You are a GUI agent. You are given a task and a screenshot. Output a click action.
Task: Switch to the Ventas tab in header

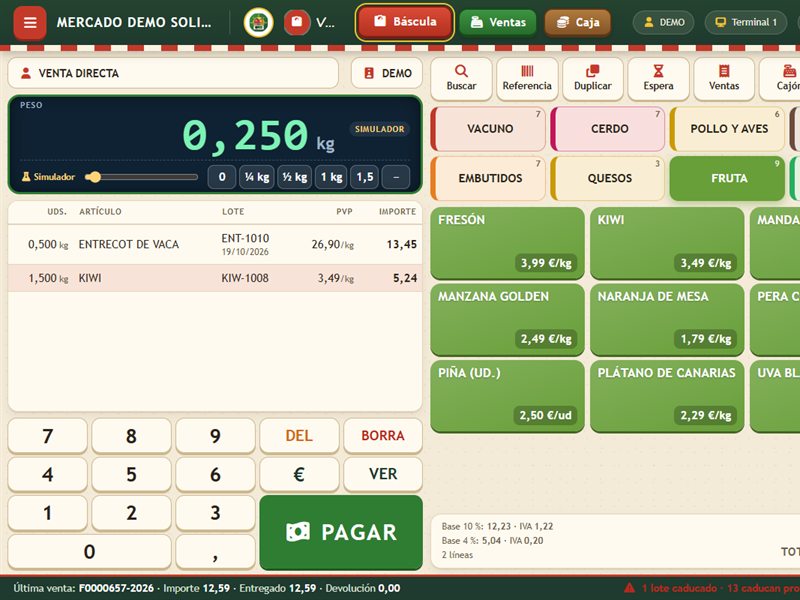(497, 22)
